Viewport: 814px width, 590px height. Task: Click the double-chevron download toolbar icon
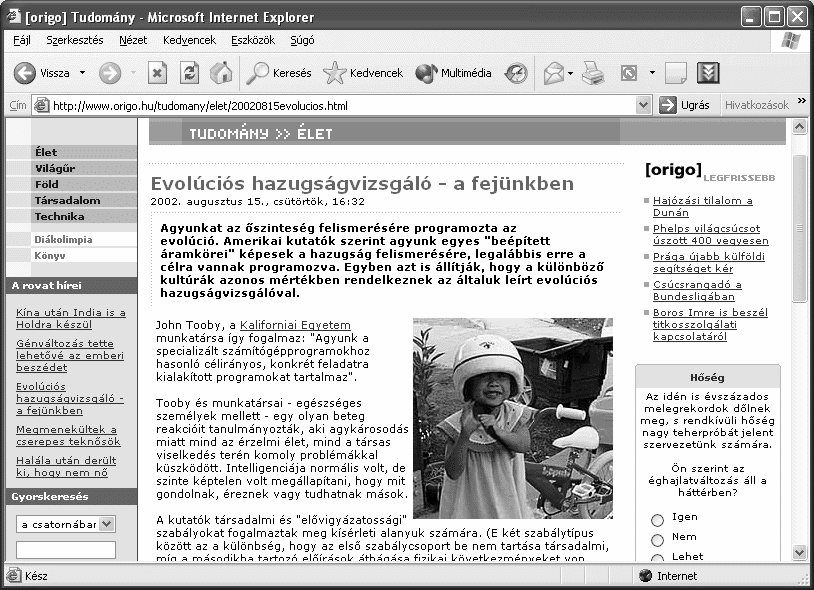pyautogui.click(x=708, y=73)
